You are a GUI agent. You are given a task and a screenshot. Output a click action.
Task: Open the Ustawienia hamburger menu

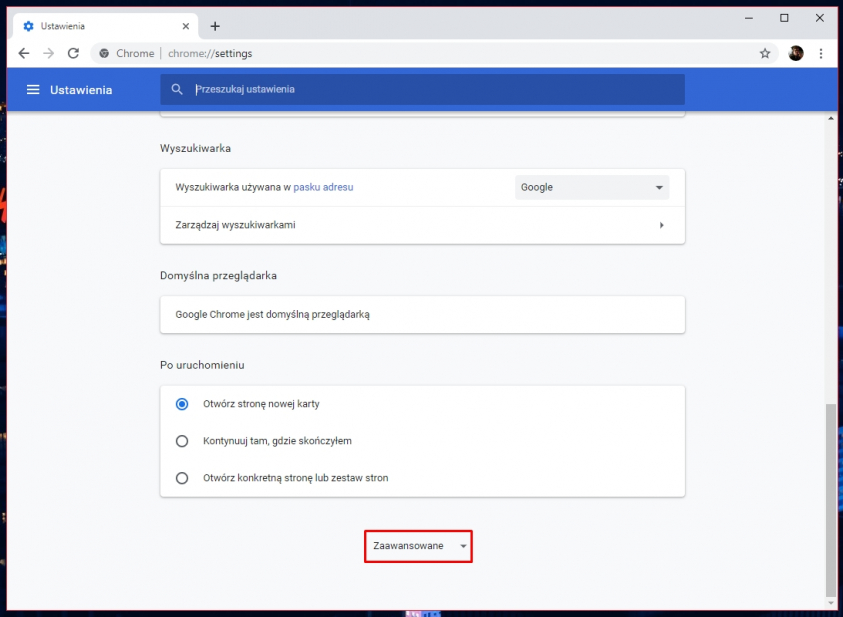pos(33,89)
